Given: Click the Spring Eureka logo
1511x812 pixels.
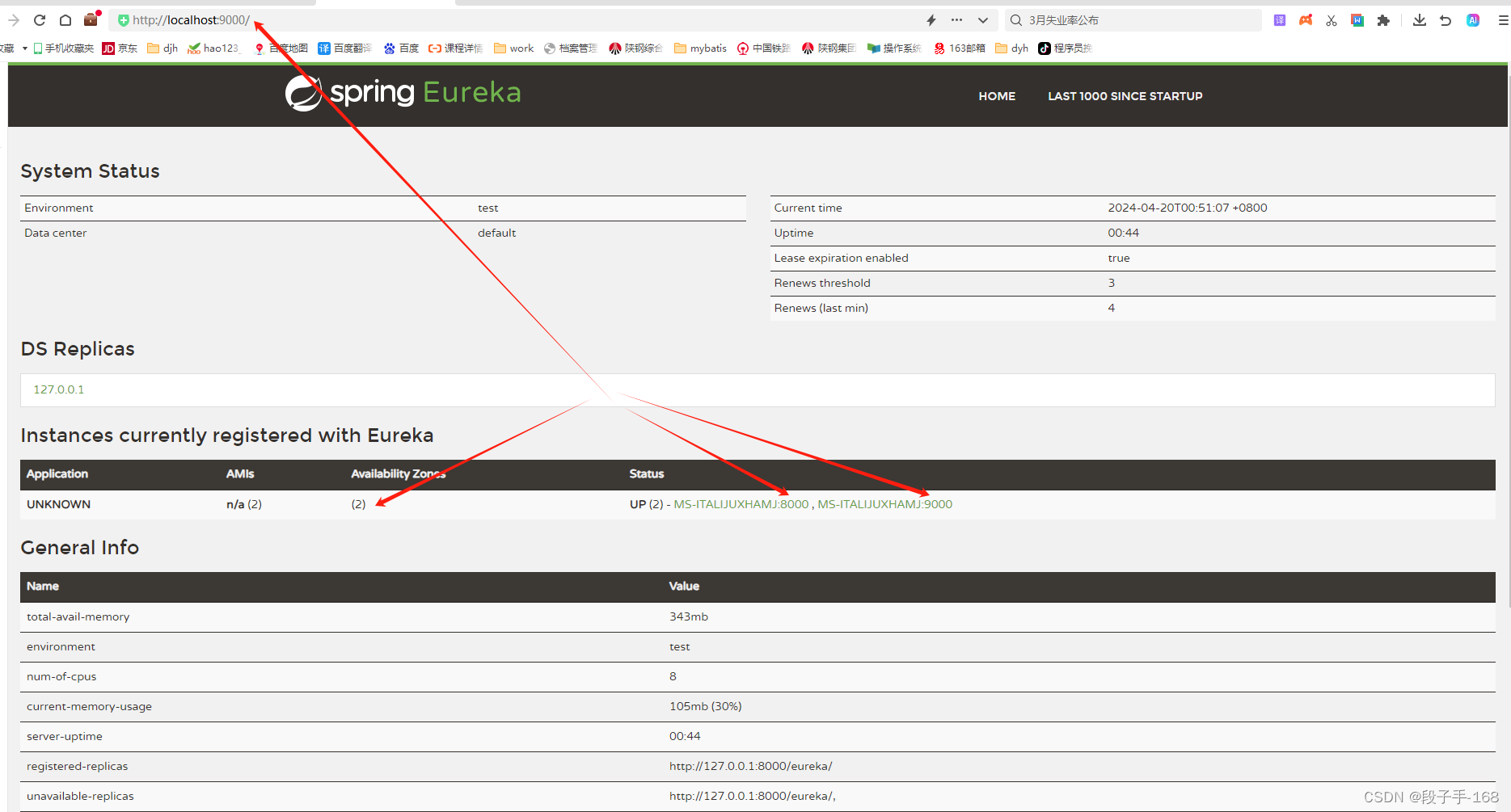Looking at the screenshot, I should (403, 93).
